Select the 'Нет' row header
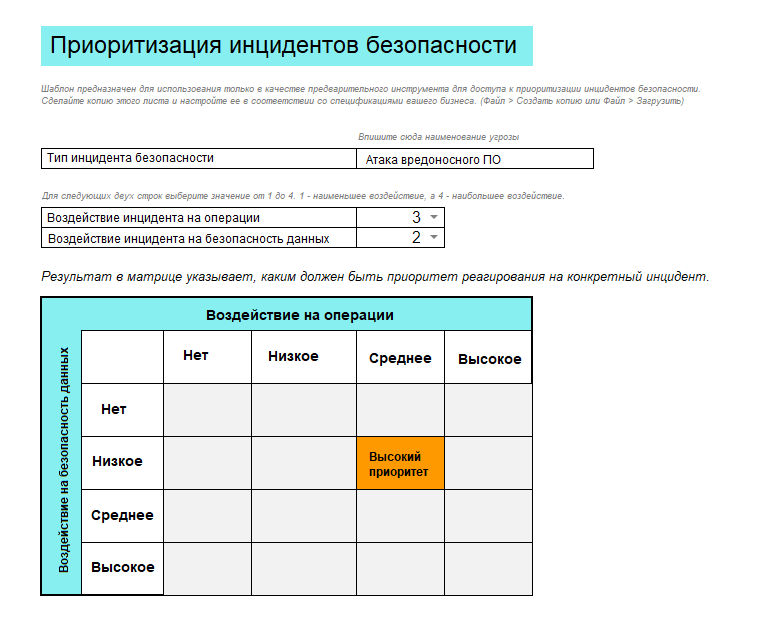Image resolution: width=776 pixels, height=619 pixels. [114, 409]
